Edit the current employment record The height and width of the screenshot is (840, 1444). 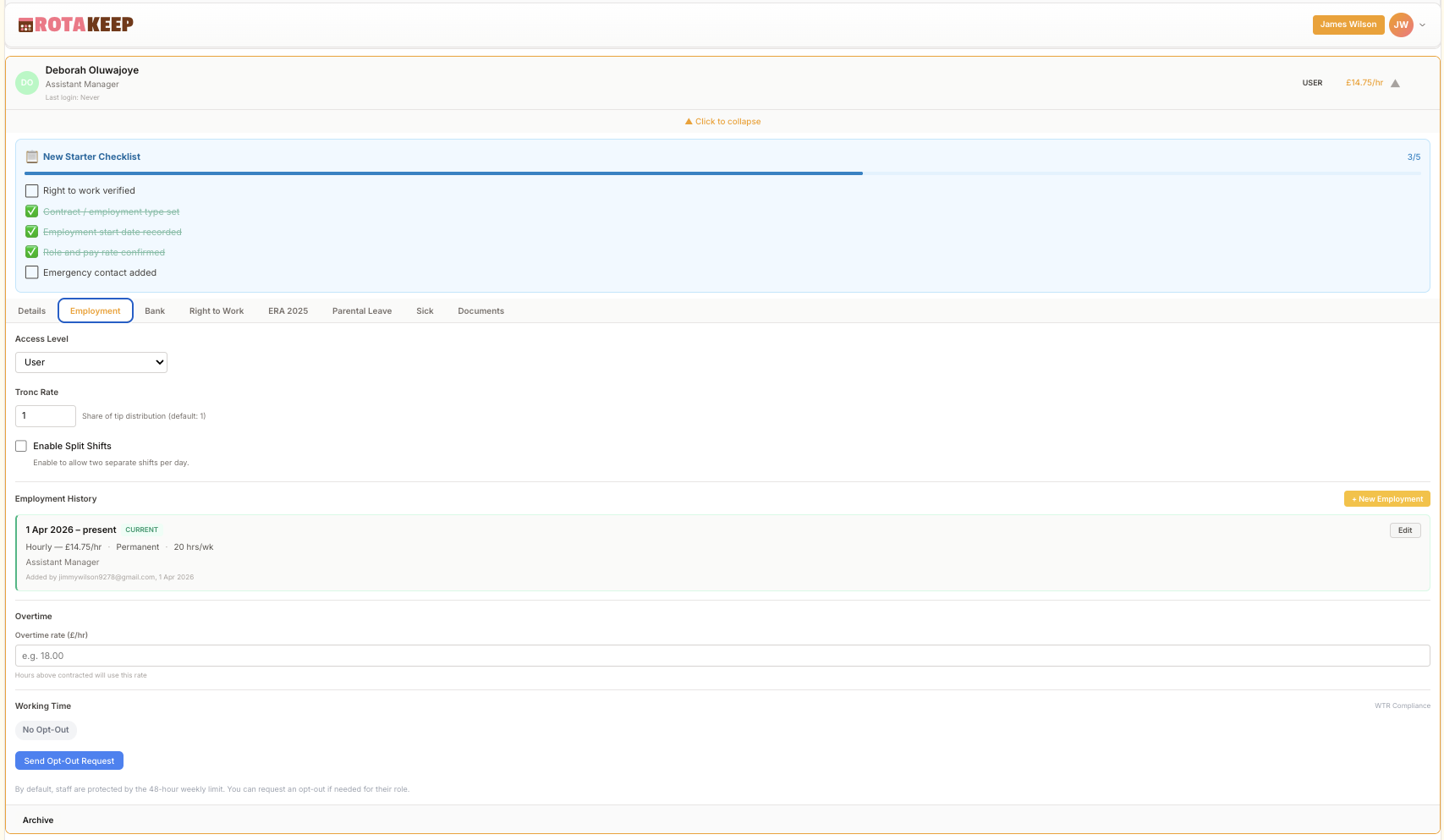pyautogui.click(x=1405, y=530)
